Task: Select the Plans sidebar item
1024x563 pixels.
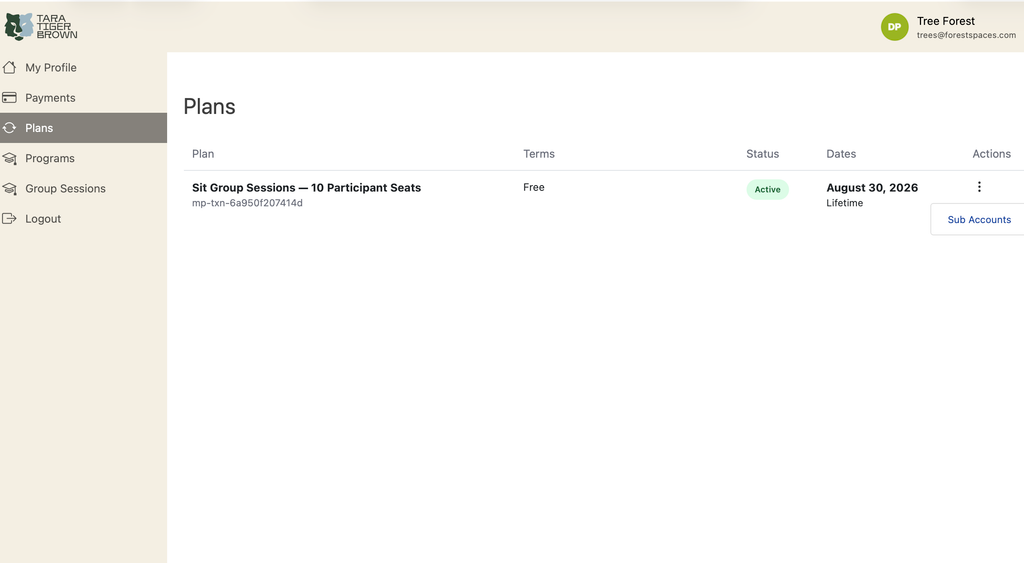Action: coord(84,128)
